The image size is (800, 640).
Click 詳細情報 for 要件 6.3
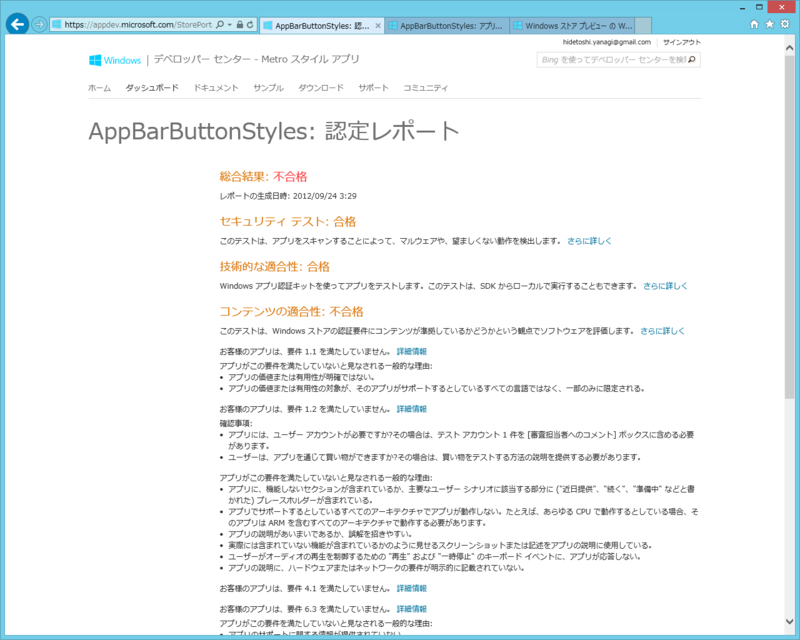point(412,609)
